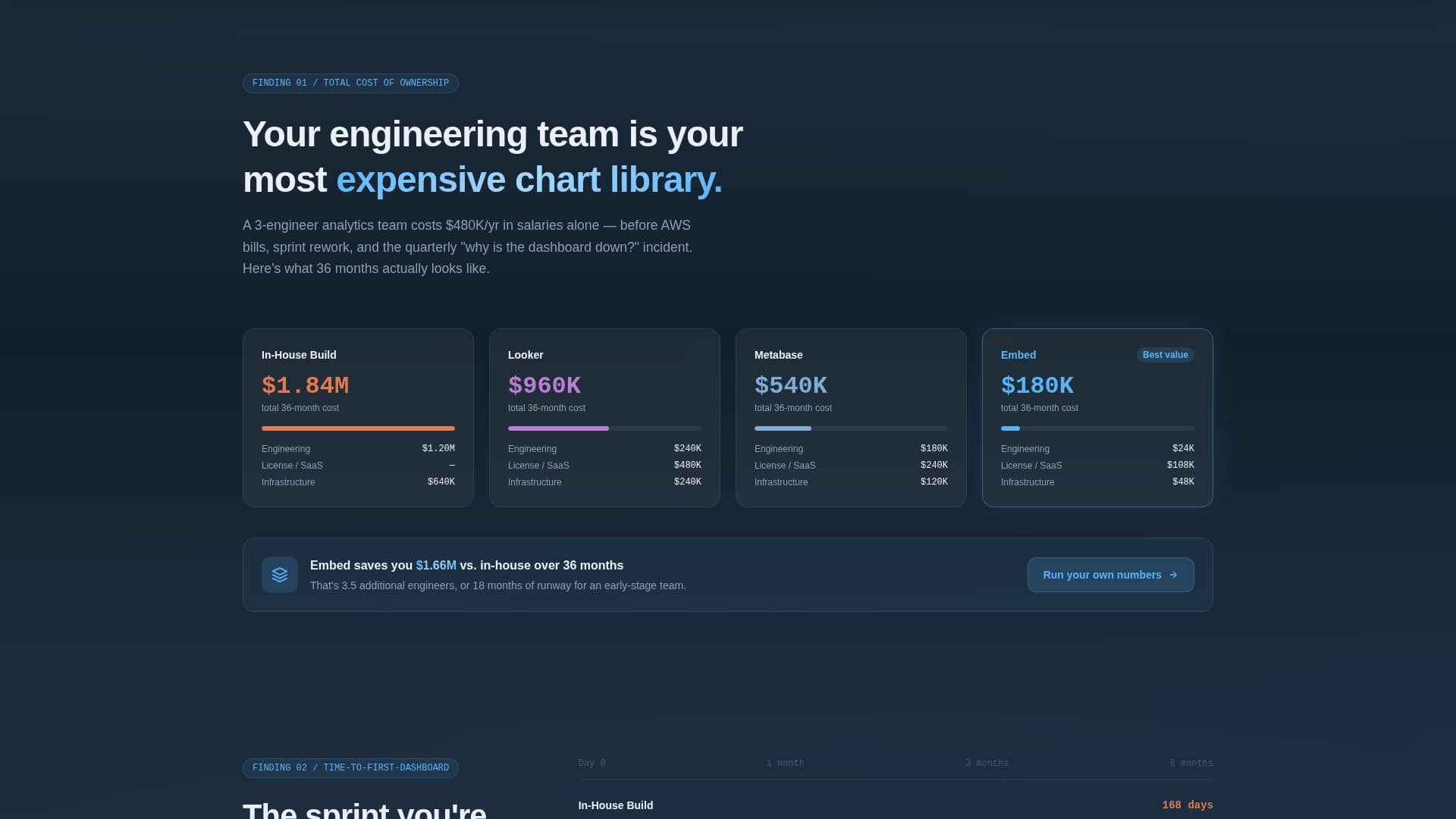Click the In-House Build timeline row label
Screen dimensions: 1456x819
pos(616,805)
